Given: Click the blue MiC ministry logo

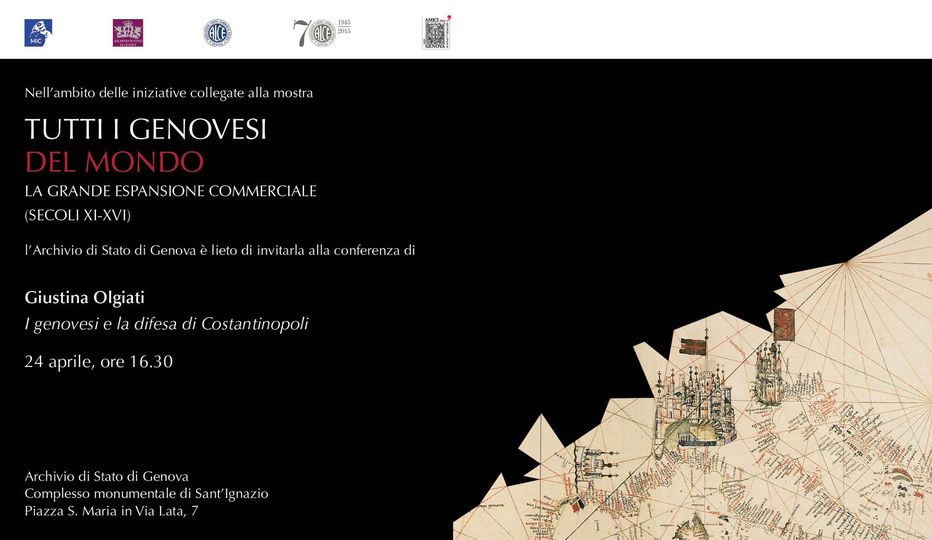Looking at the screenshot, I should click(x=38, y=33).
